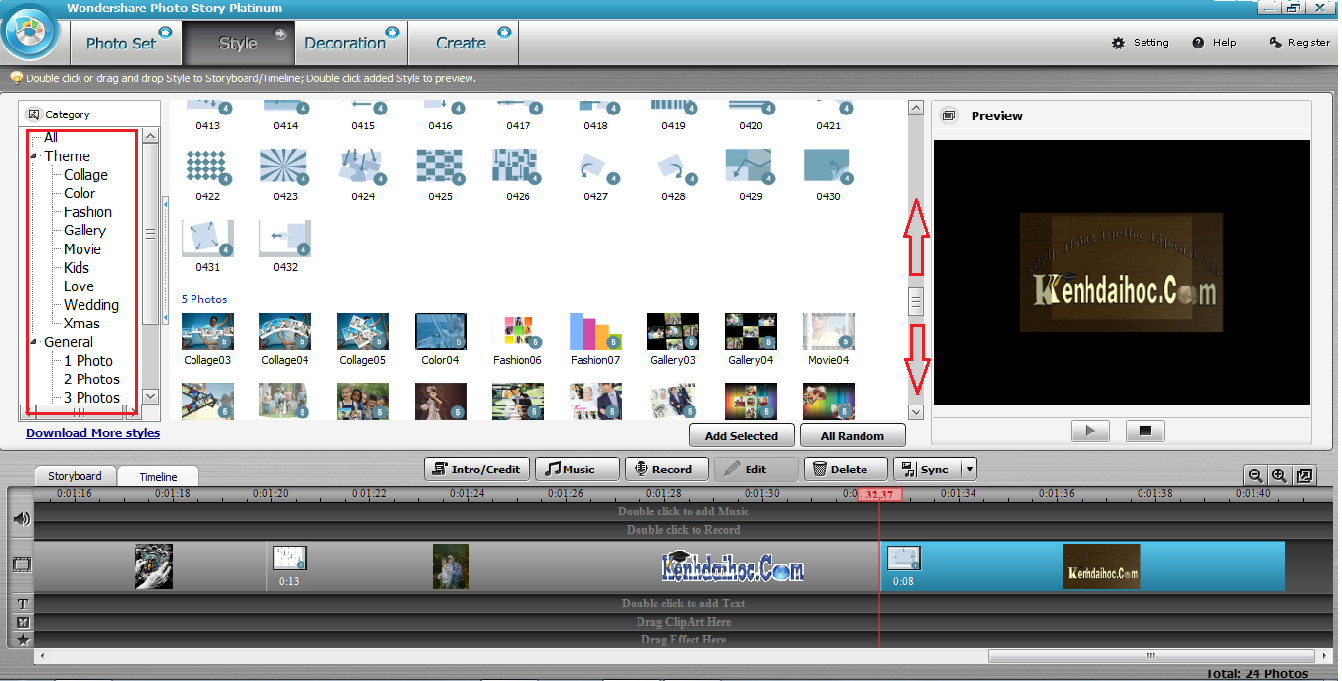This screenshot has height=681, width=1342.
Task: Select the Collage category
Action: coord(86,174)
